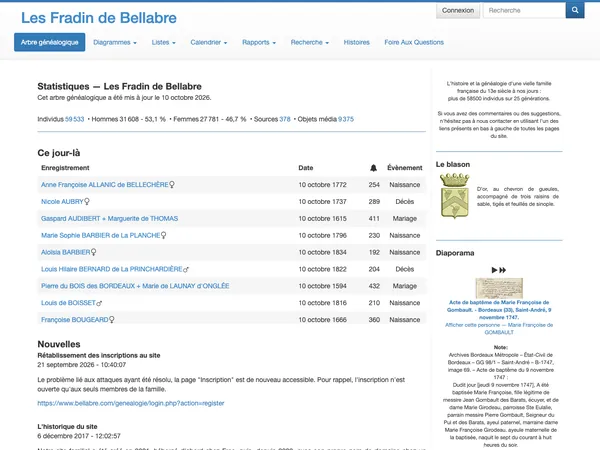Click the family coat of arms image
Screen dimensions: 600x450
click(x=454, y=196)
